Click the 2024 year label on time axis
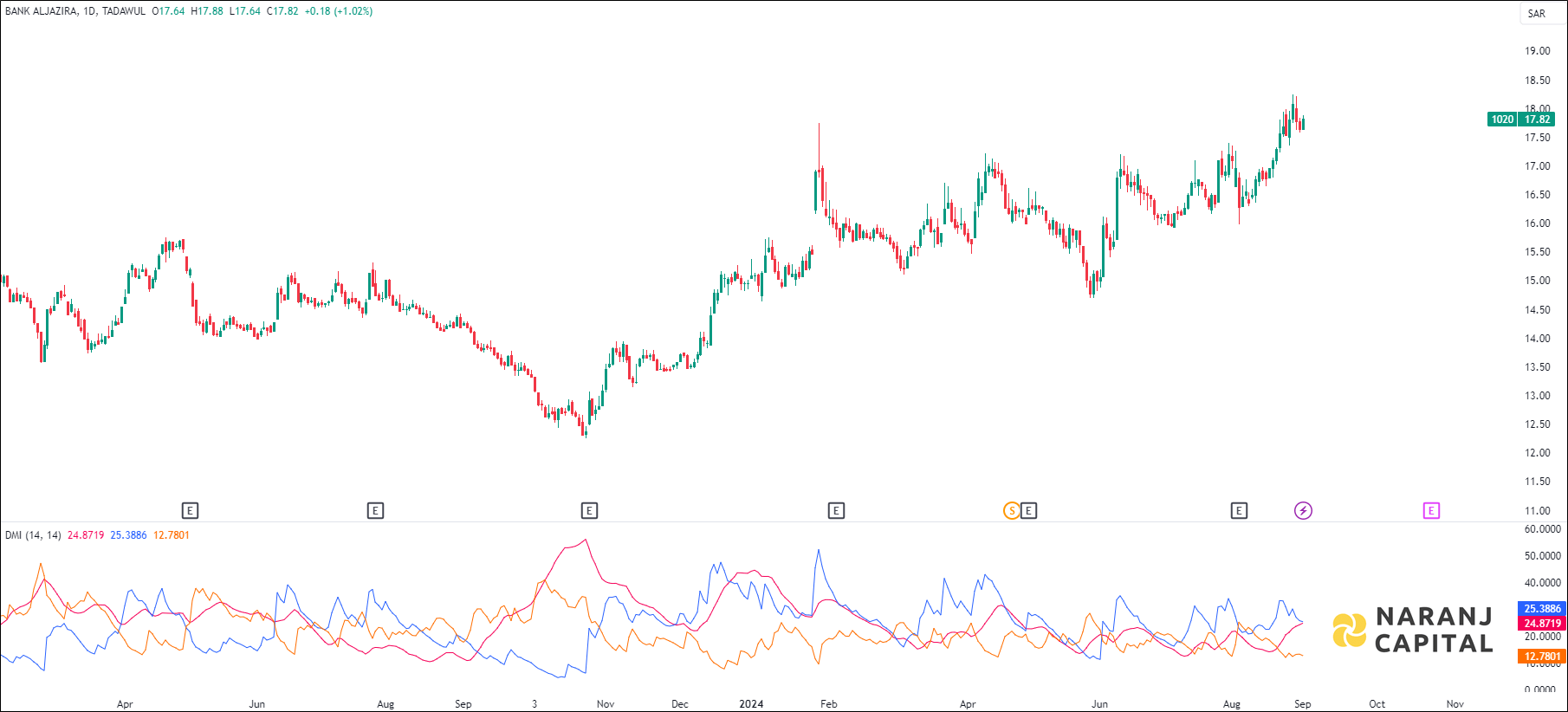Screen dimensions: 1568x712 (751, 704)
